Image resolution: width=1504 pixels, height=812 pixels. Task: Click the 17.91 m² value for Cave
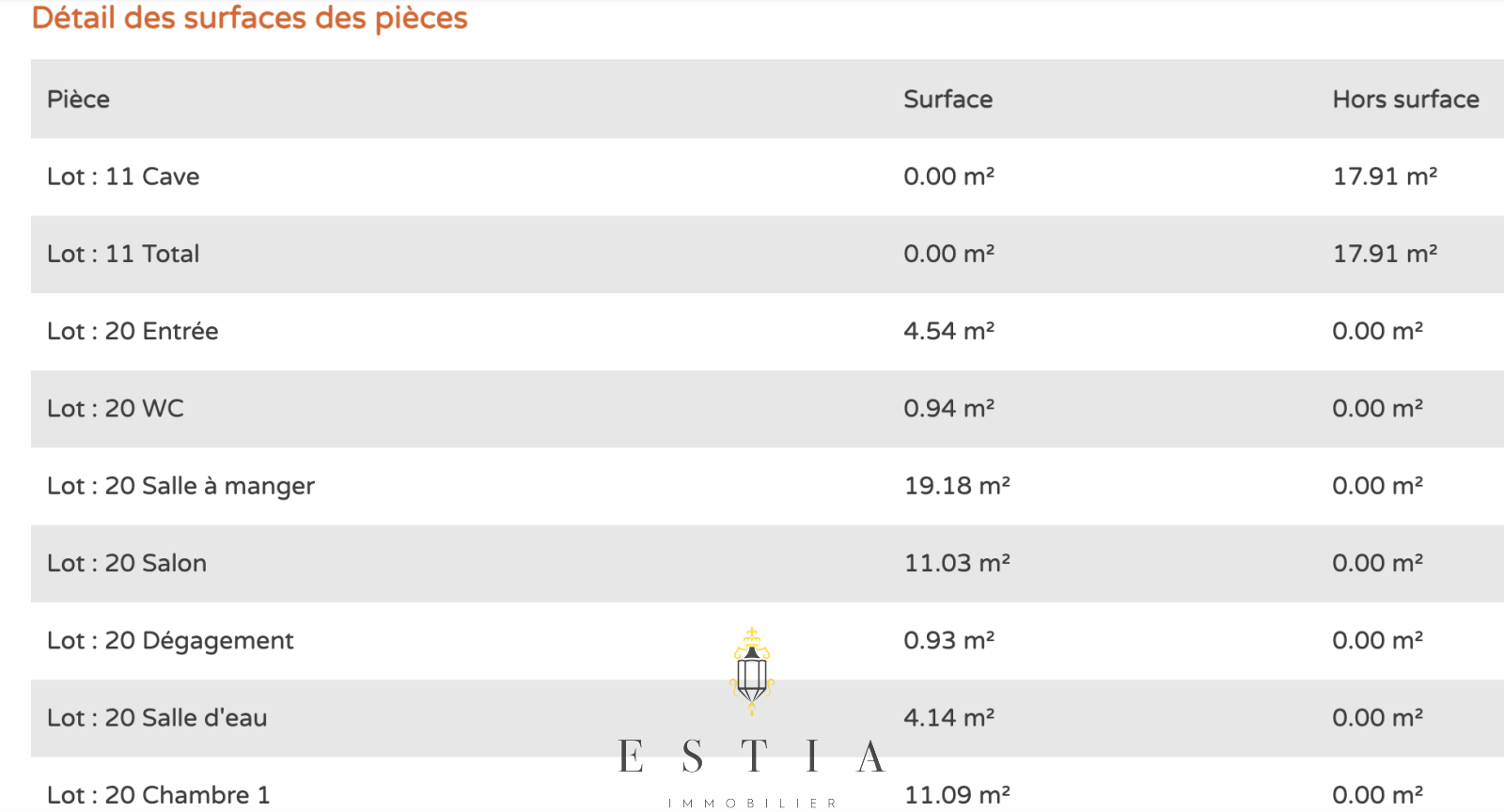tap(1385, 177)
